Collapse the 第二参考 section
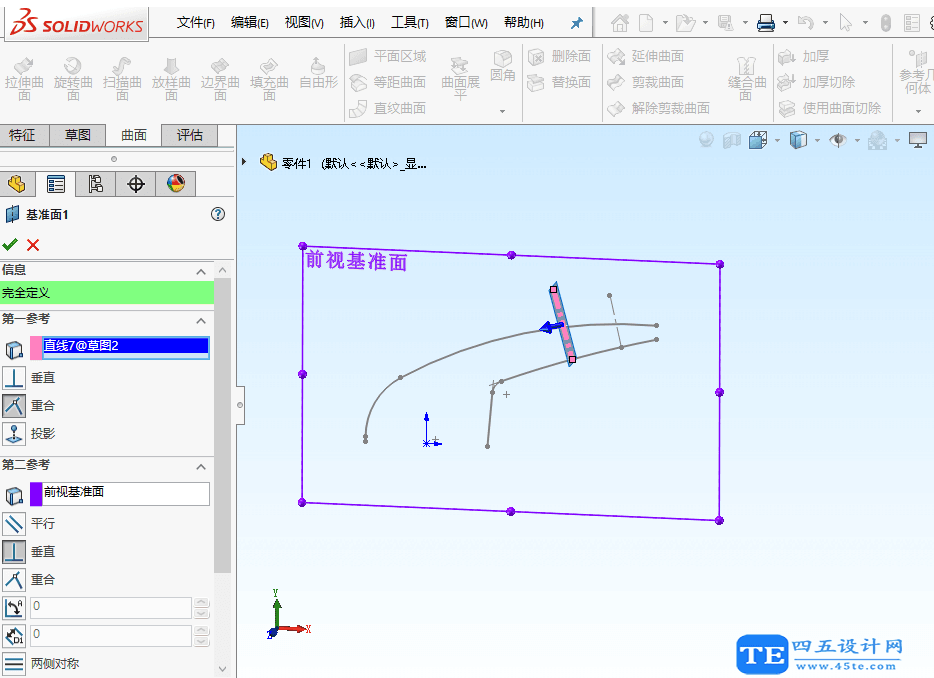 [x=200, y=466]
